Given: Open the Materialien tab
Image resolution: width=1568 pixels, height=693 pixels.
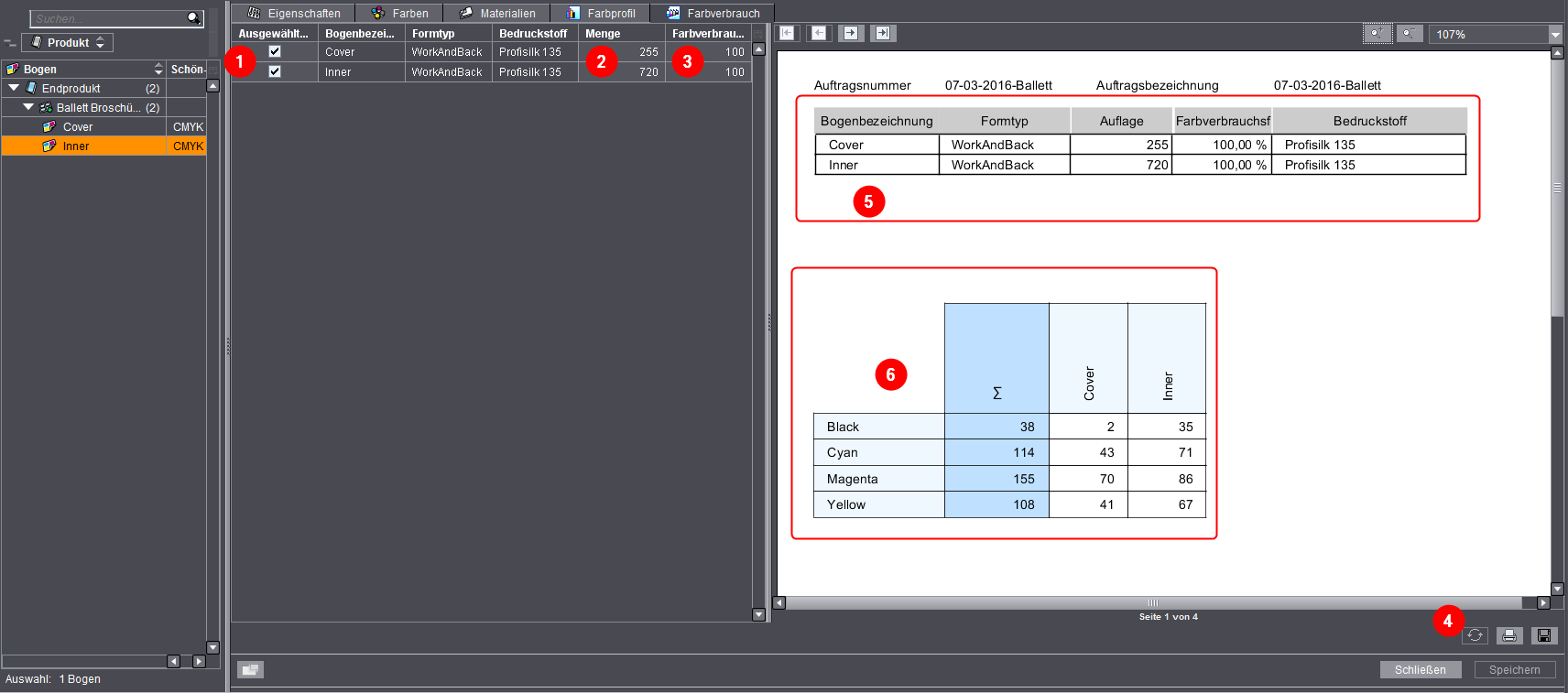Looking at the screenshot, I should coord(497,13).
